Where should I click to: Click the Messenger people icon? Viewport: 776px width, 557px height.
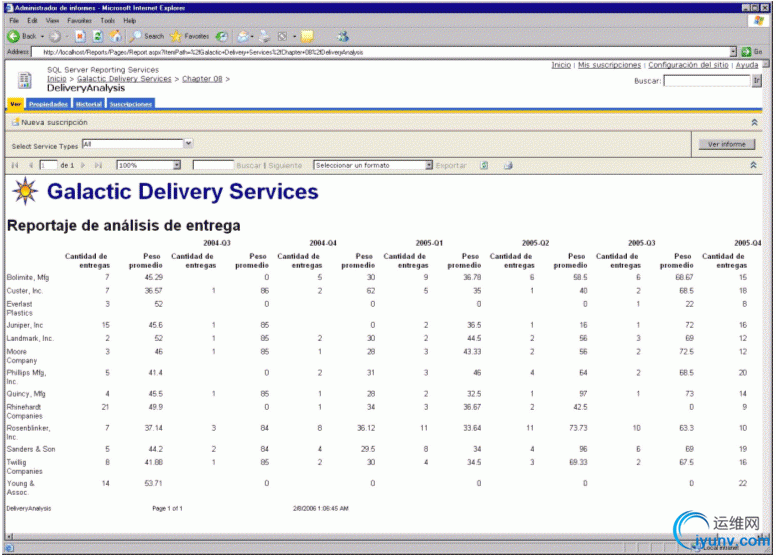click(x=343, y=36)
